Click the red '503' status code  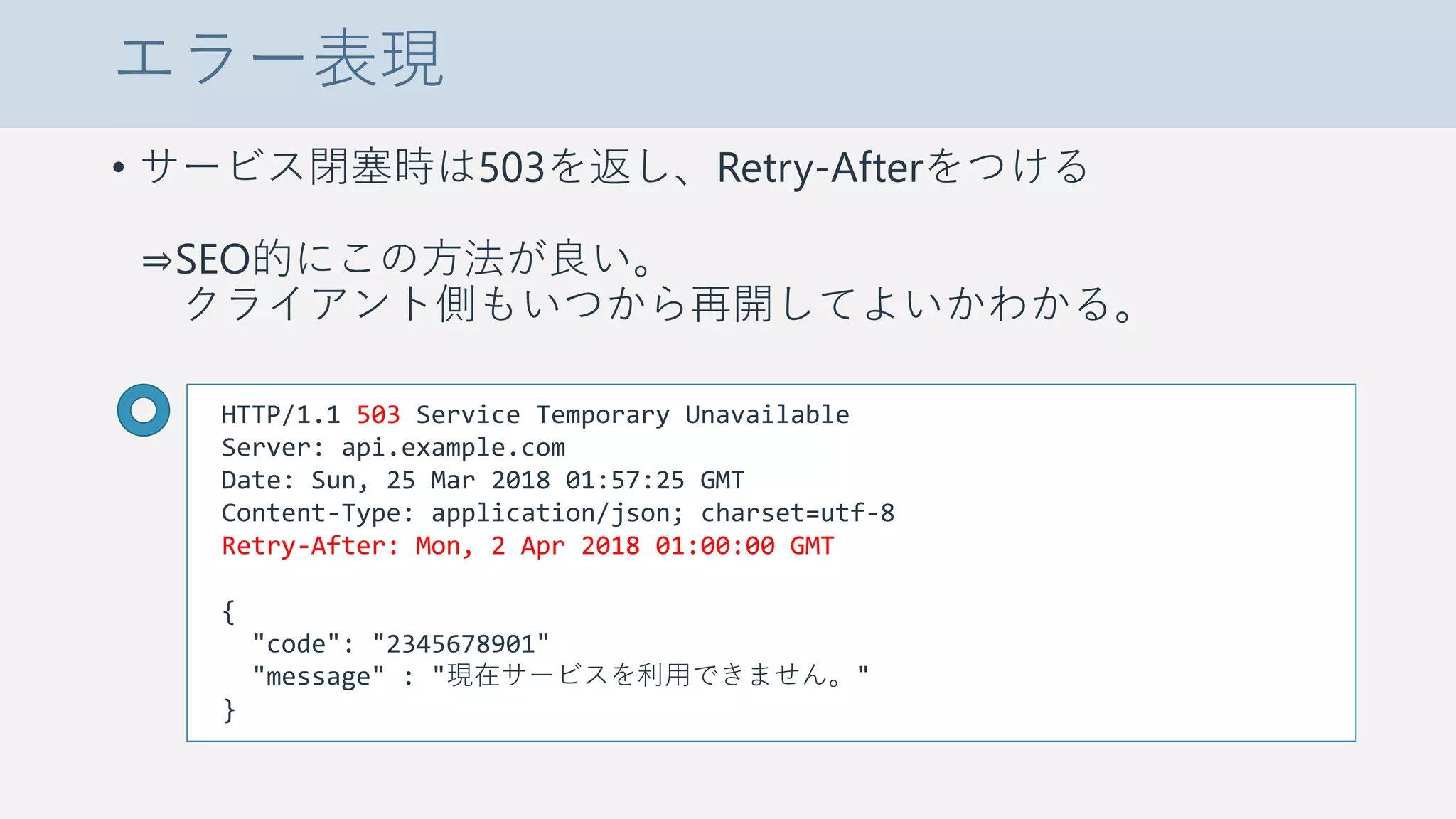pyautogui.click(x=378, y=414)
